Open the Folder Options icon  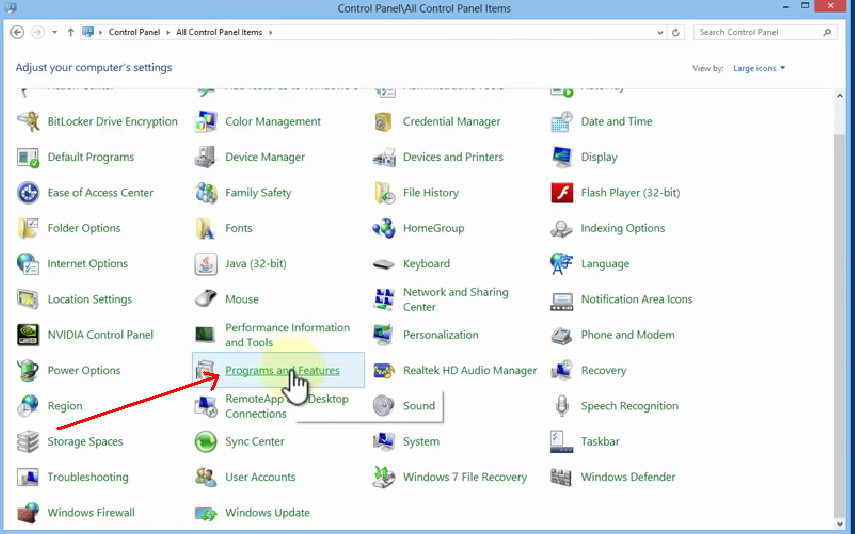click(x=28, y=228)
